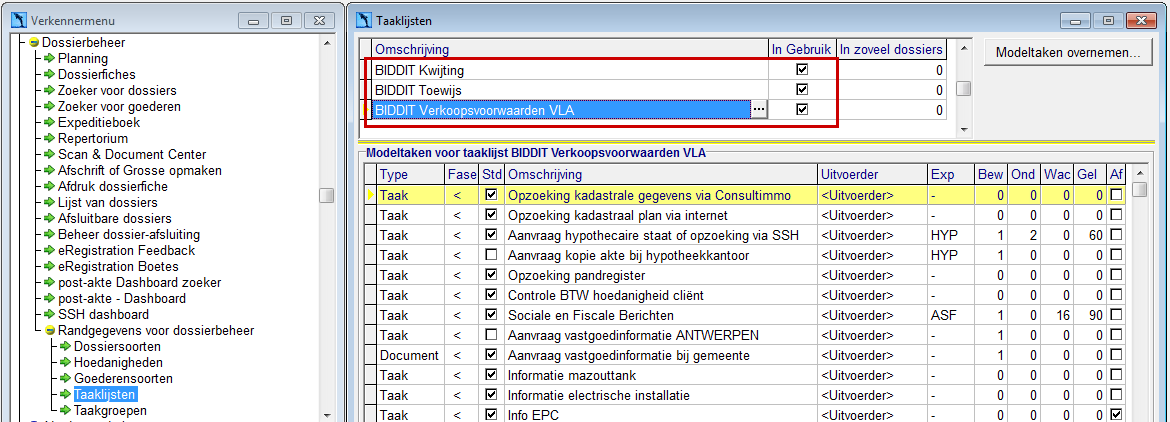
Task: Toggle In Gebruik for BIDDIT Toewijs
Action: (802, 89)
